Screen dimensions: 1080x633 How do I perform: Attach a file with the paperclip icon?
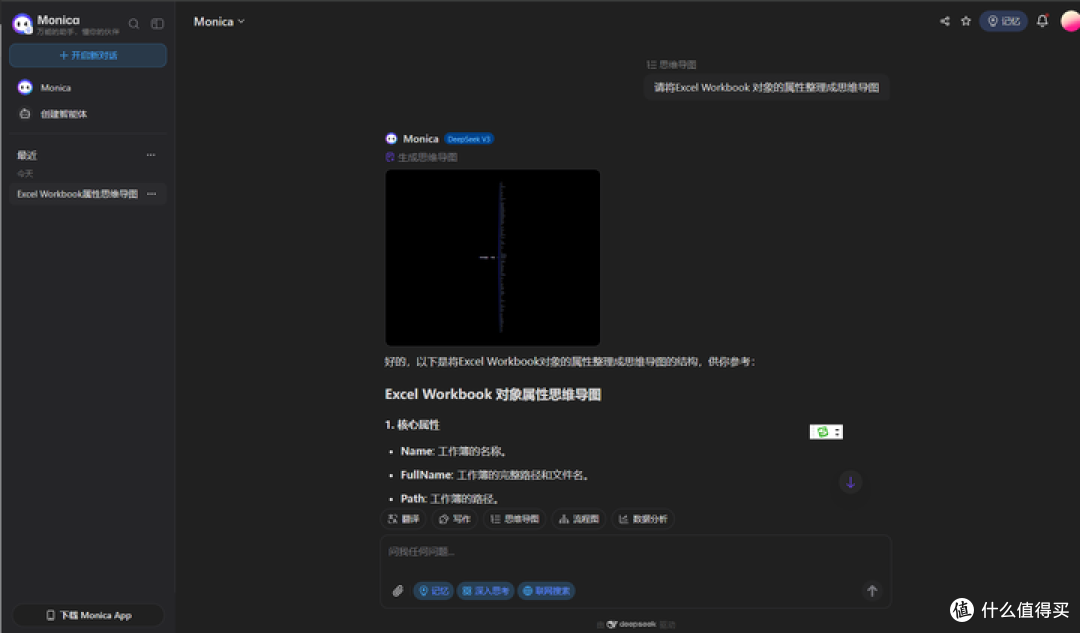397,591
